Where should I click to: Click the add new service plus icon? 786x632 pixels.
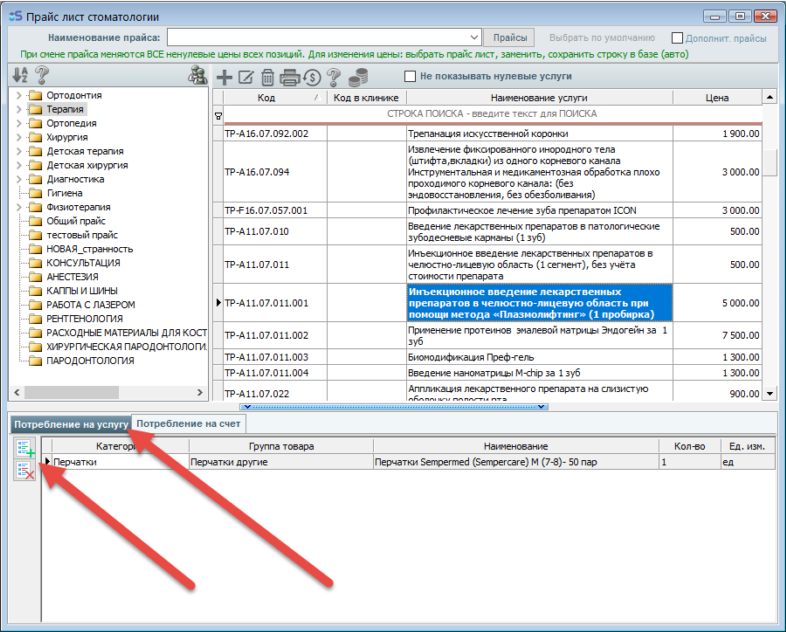[224, 77]
